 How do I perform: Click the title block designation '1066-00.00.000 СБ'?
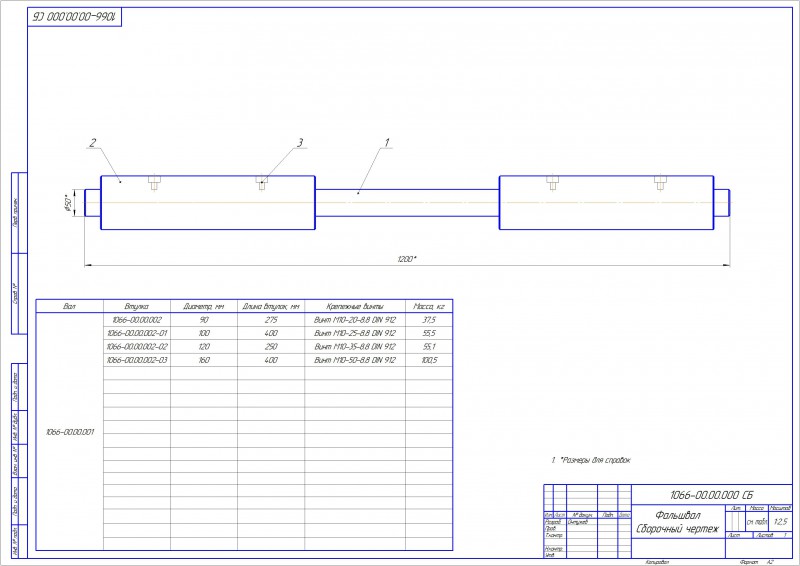(711, 495)
